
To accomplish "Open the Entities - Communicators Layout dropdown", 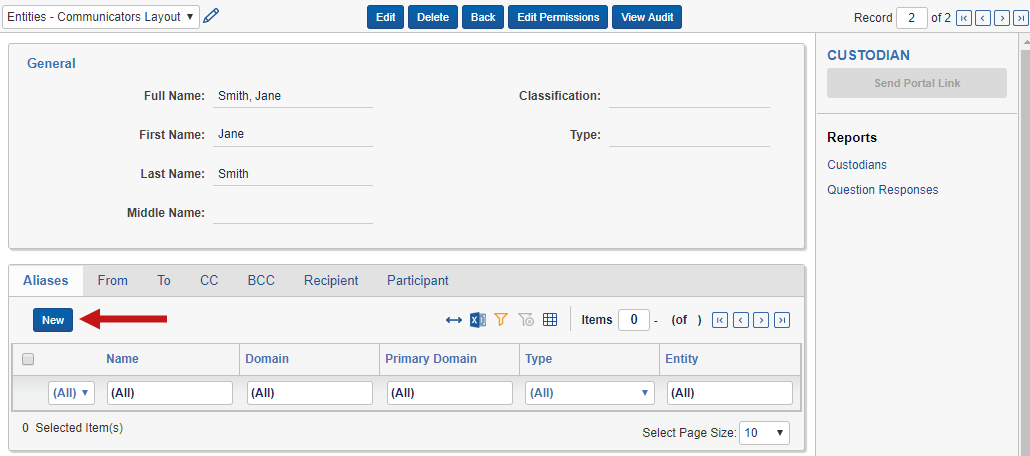I will click(101, 17).
